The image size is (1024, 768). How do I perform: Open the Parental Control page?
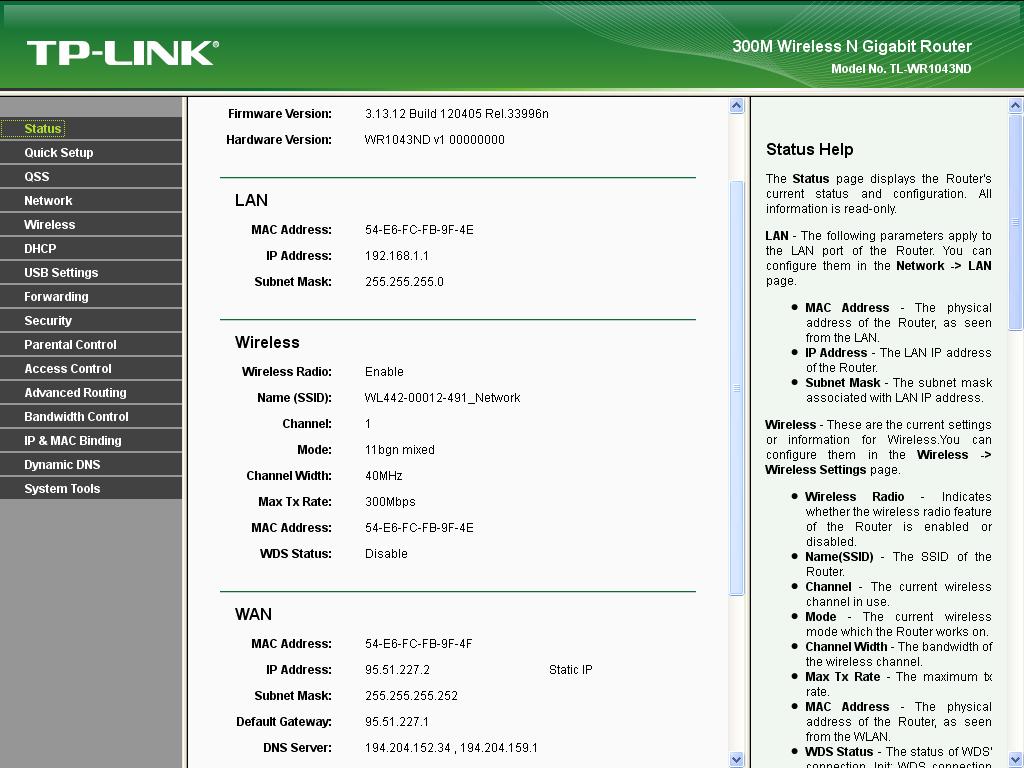(71, 345)
